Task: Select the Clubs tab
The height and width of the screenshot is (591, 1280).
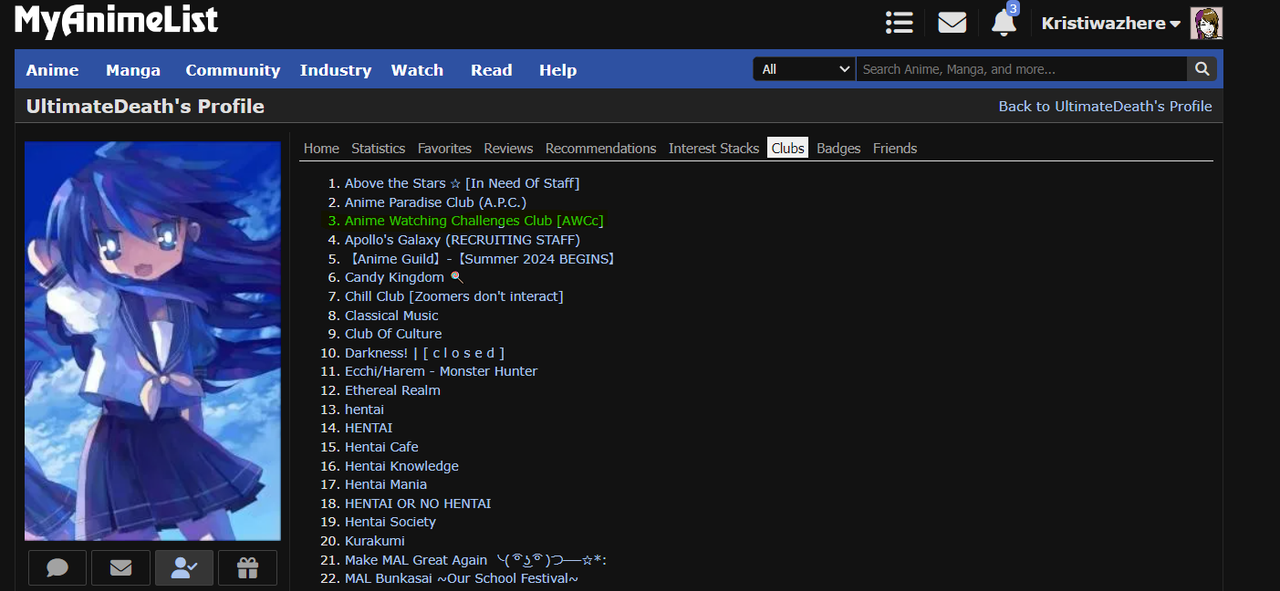Action: click(788, 148)
